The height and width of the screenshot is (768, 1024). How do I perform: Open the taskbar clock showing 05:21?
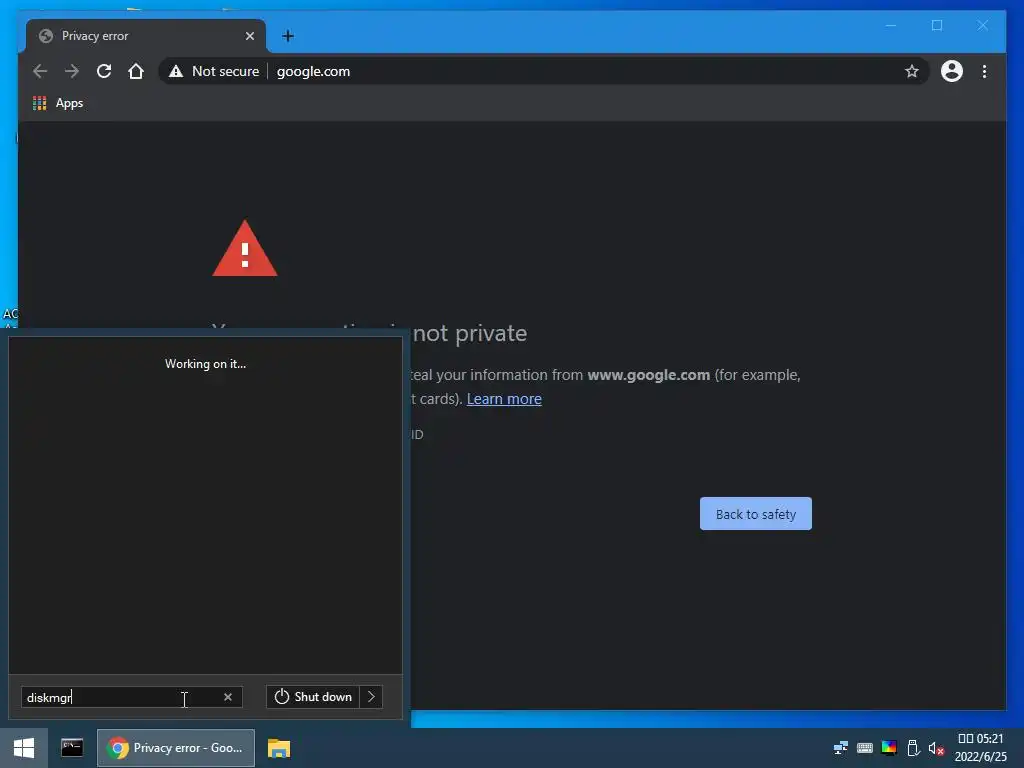coord(980,748)
